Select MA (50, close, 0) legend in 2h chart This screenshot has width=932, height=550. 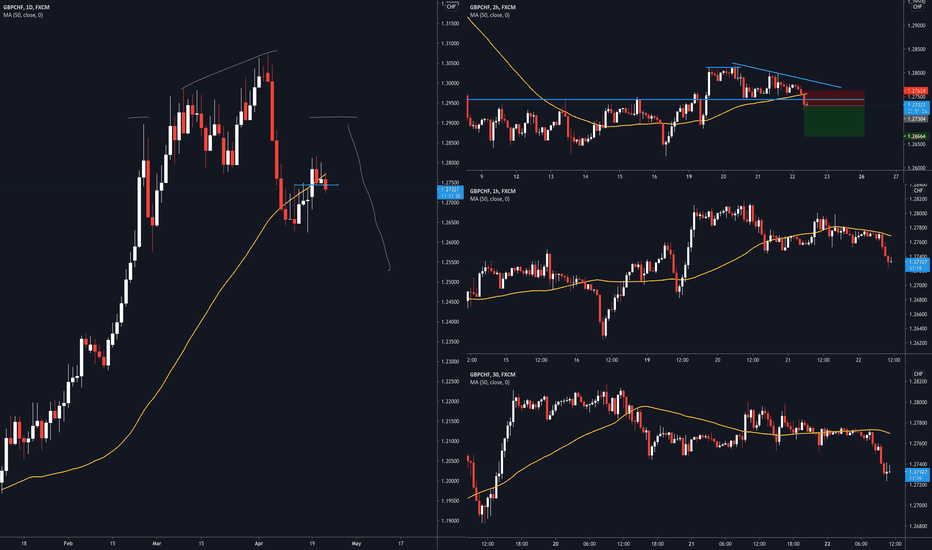click(490, 15)
